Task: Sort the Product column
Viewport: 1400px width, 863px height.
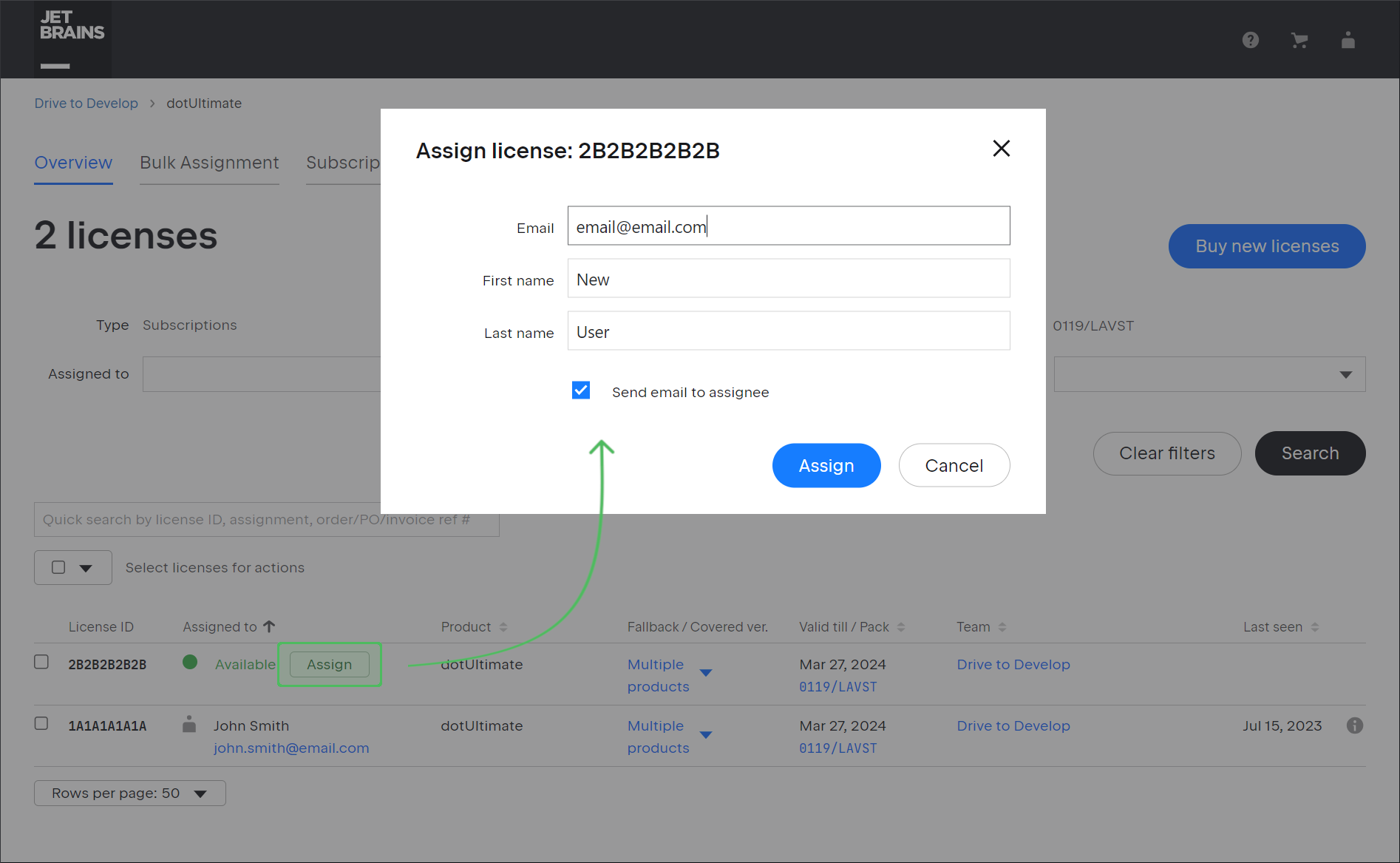Action: pos(503,627)
